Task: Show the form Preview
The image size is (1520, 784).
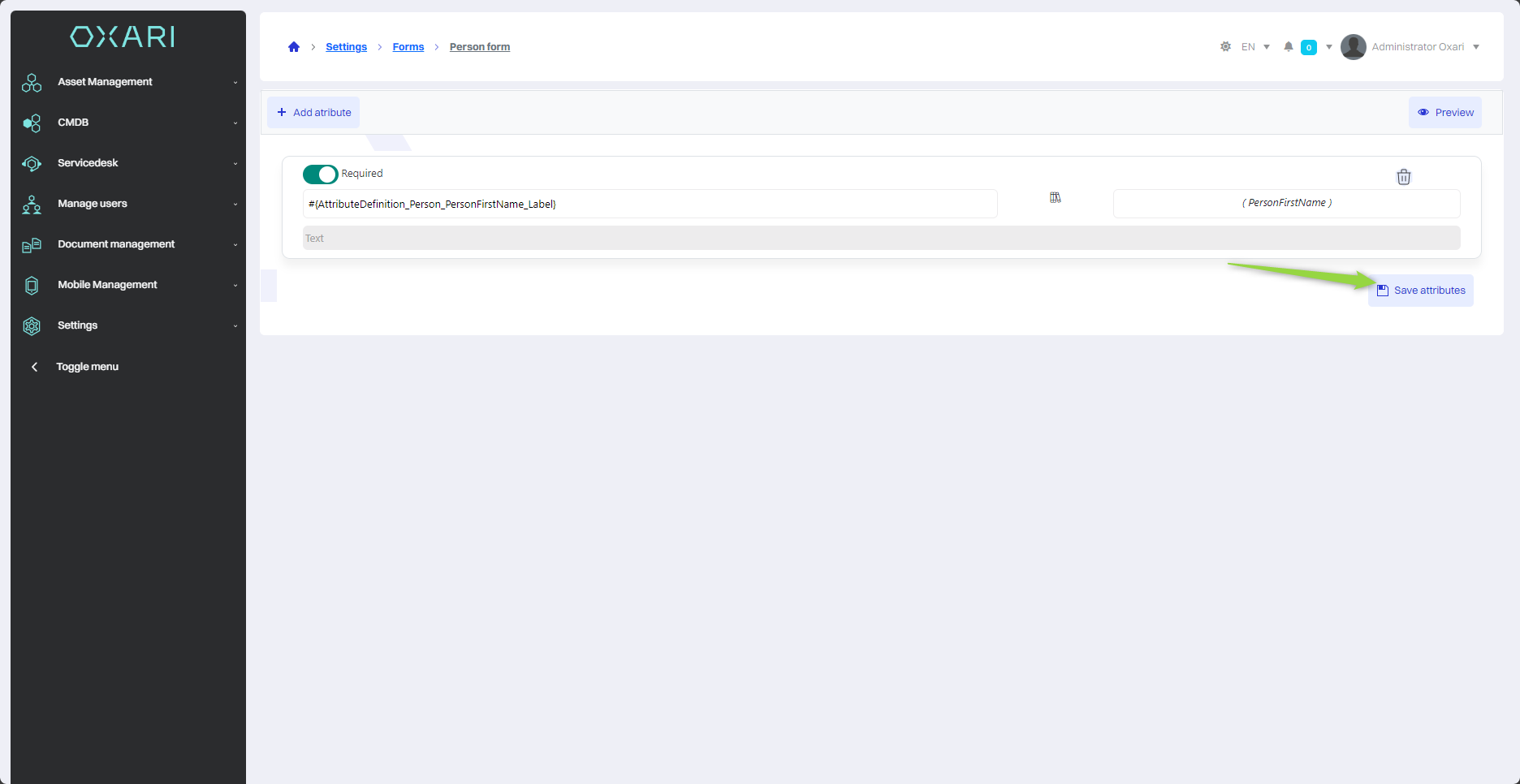Action: coord(1444,113)
